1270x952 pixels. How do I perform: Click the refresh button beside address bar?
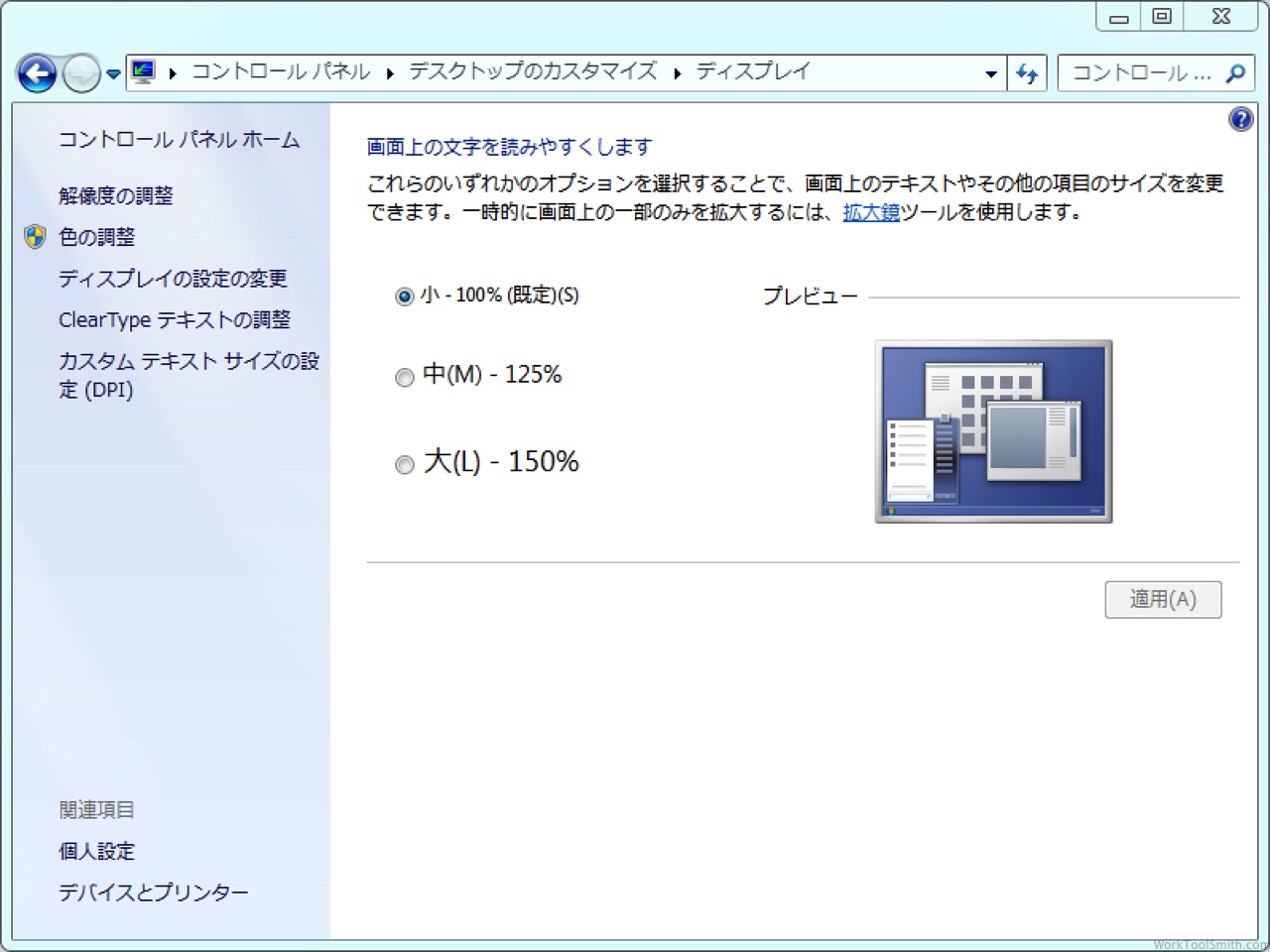point(1027,73)
